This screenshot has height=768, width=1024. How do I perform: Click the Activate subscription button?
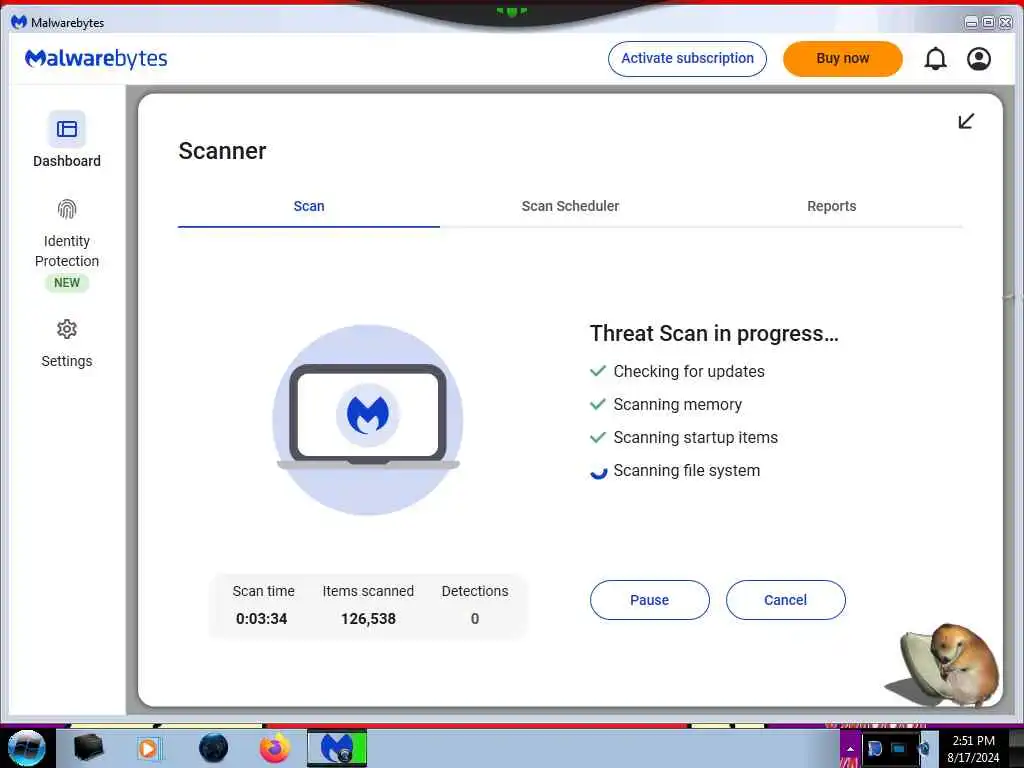687,59
